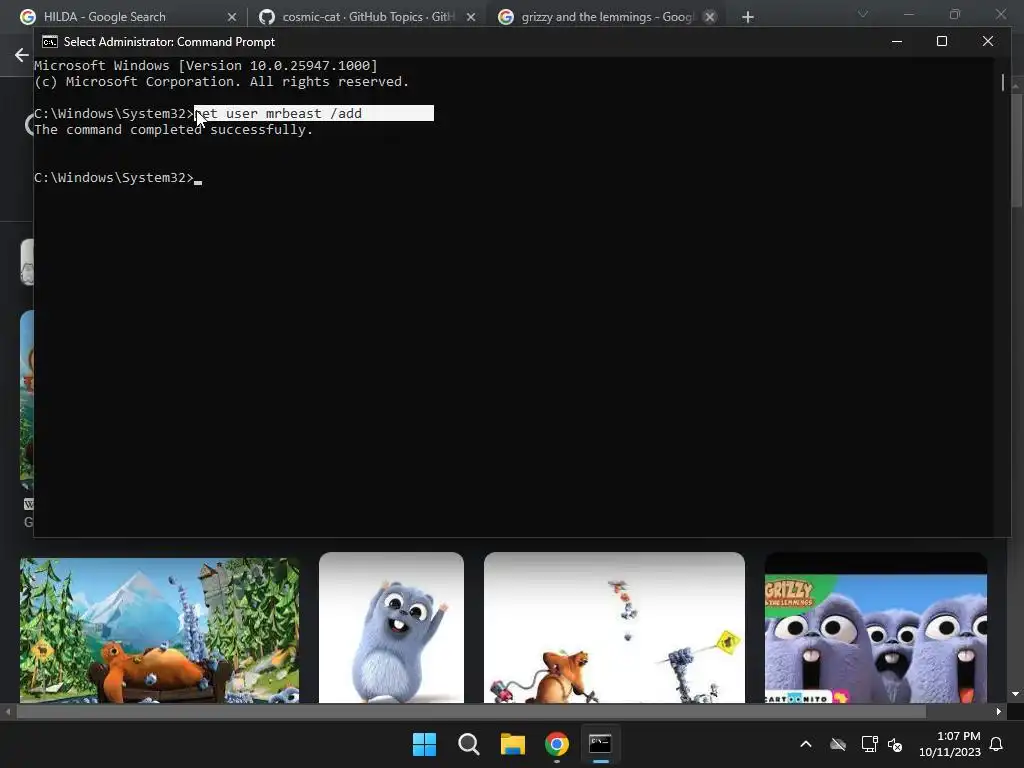
Task: Open the Windows Start menu
Action: (424, 744)
